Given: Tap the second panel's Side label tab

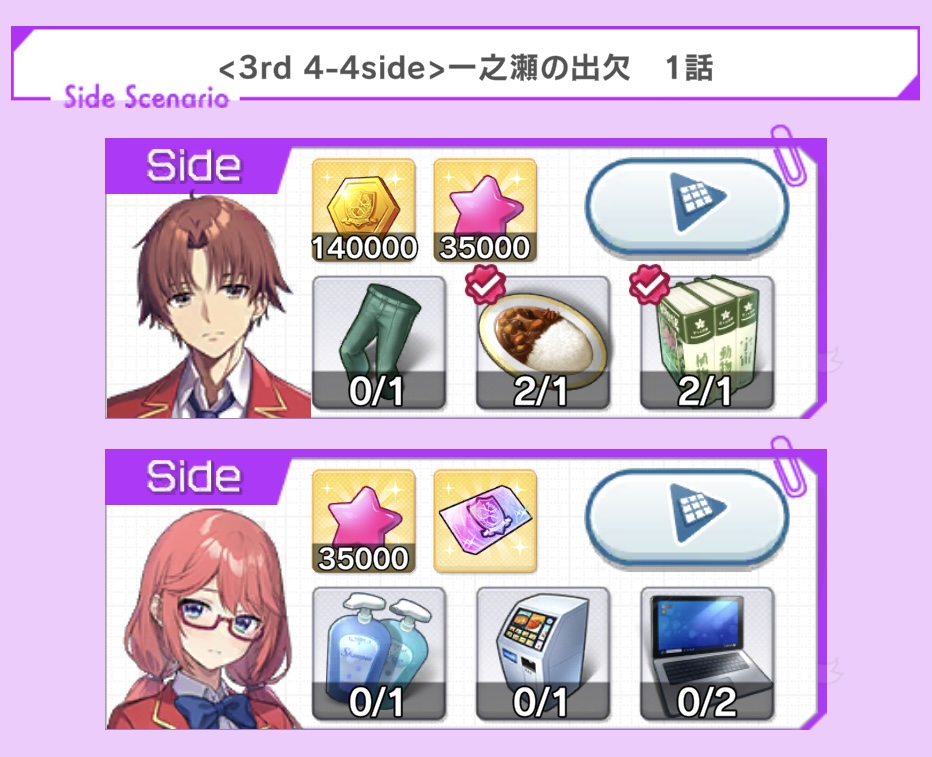Looking at the screenshot, I should coord(195,477).
